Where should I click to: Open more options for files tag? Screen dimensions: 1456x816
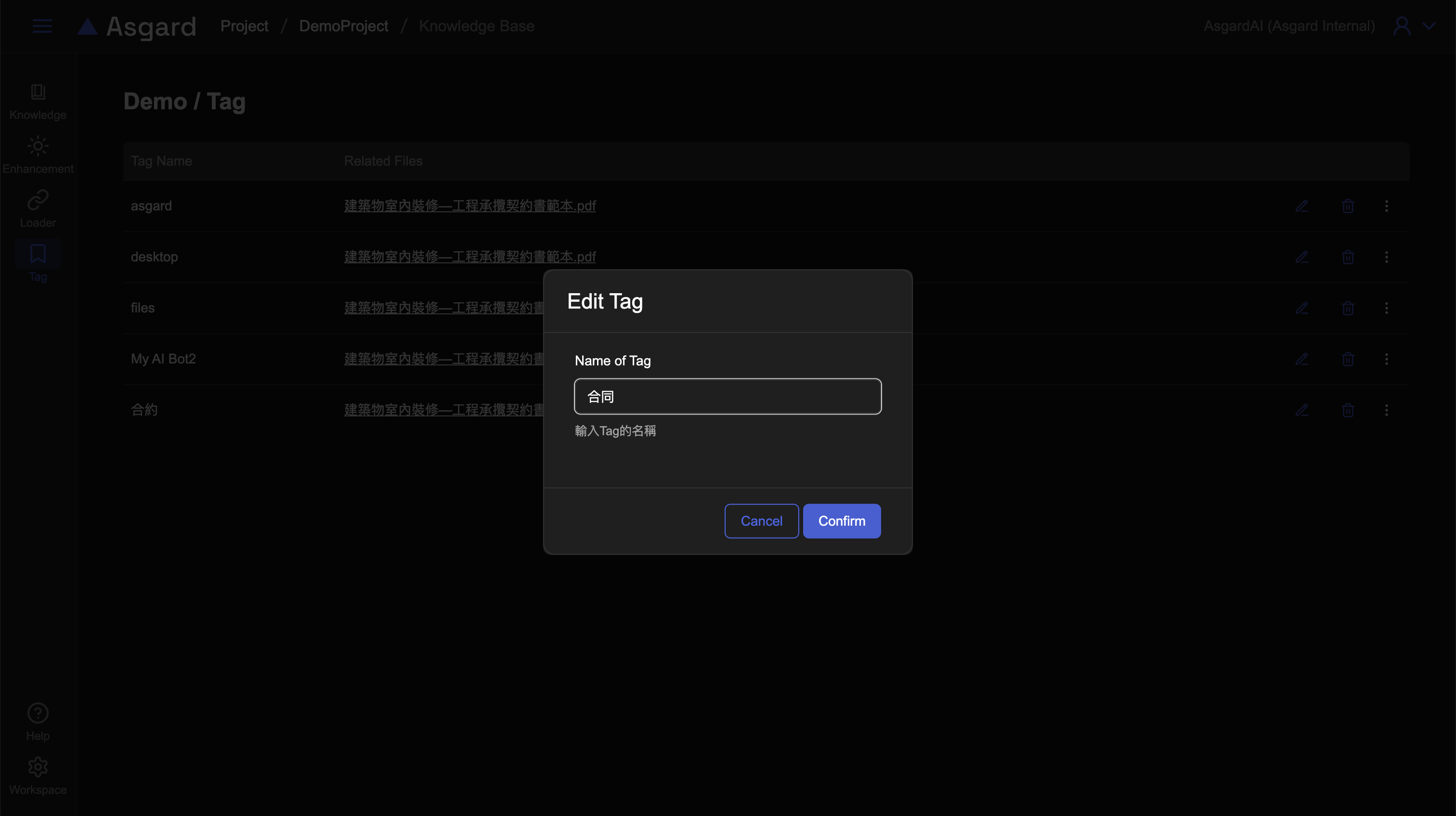point(1386,308)
